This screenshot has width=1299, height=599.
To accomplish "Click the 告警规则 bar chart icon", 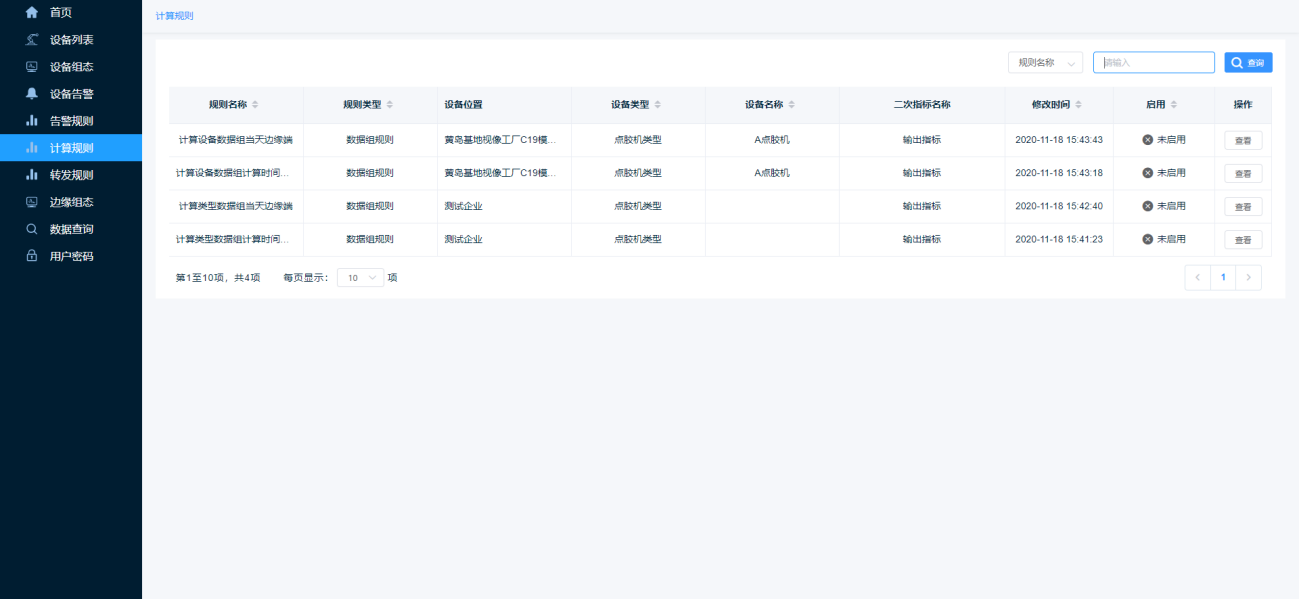I will 32,121.
